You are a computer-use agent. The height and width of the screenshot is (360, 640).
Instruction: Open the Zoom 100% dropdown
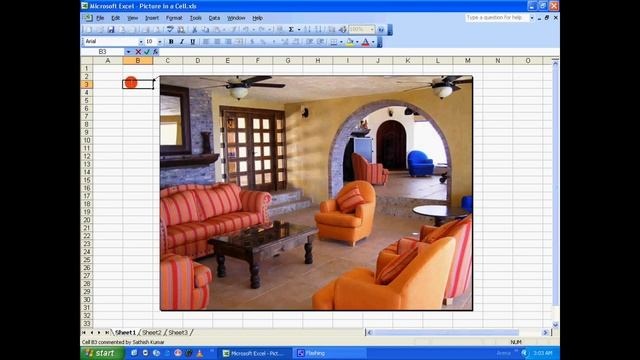point(372,29)
